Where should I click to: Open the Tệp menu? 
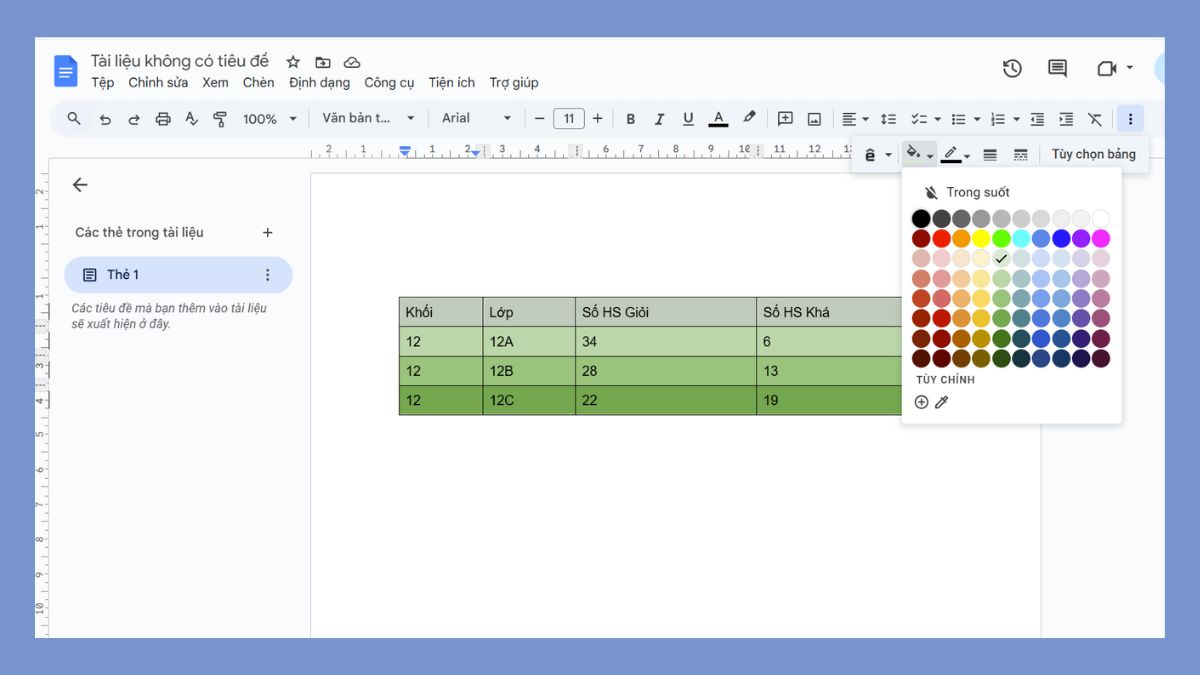(x=103, y=83)
